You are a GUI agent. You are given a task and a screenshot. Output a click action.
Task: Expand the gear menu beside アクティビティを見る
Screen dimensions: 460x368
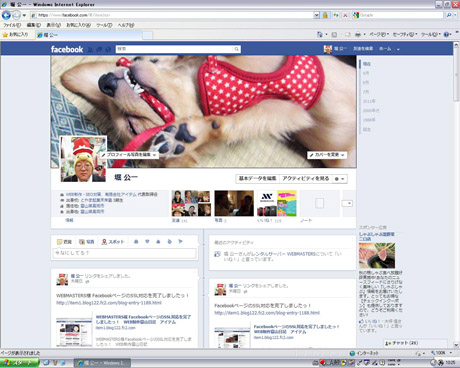point(339,179)
